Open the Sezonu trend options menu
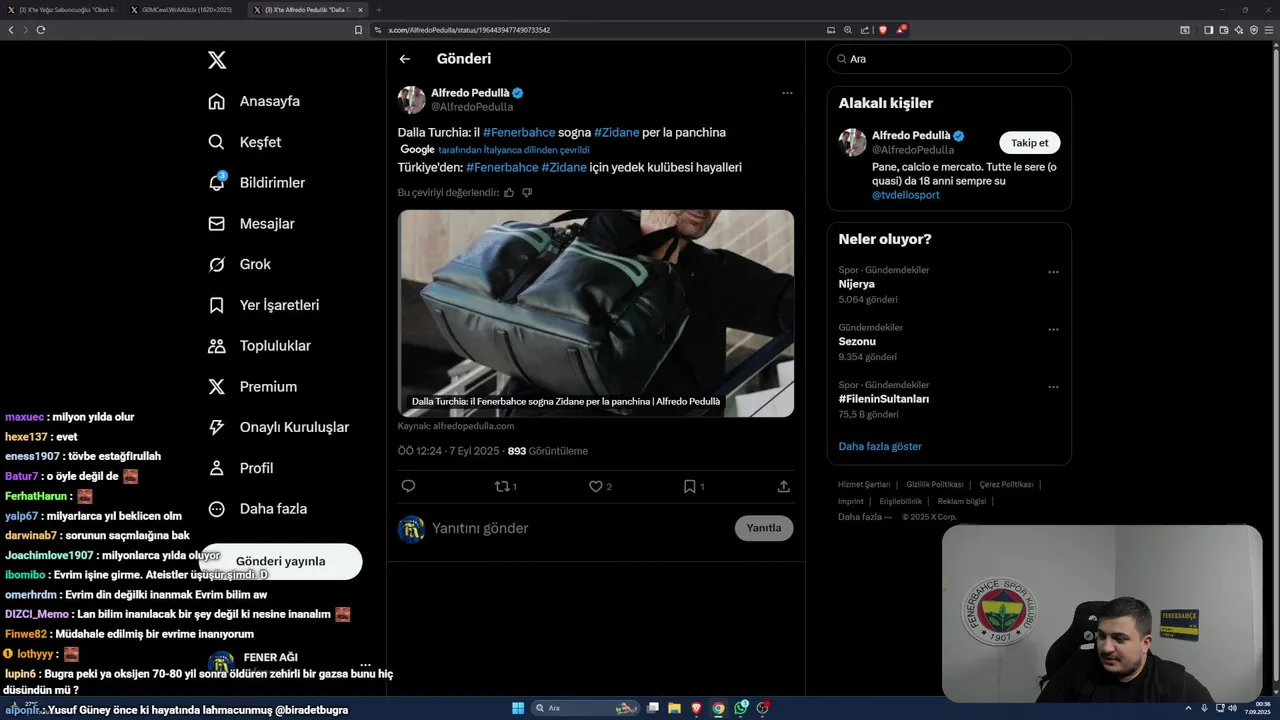 [1053, 330]
